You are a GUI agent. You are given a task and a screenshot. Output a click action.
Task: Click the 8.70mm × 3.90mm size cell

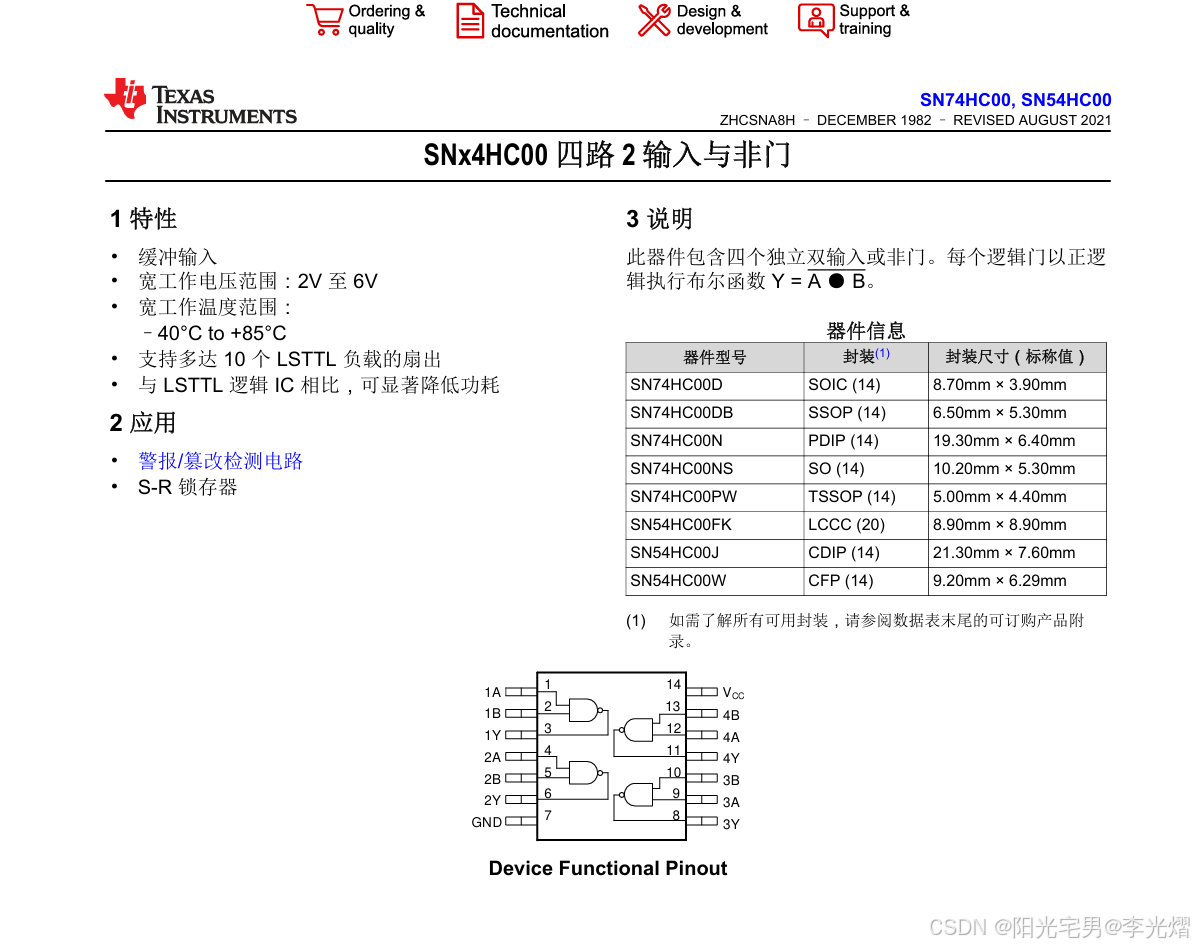point(1017,385)
